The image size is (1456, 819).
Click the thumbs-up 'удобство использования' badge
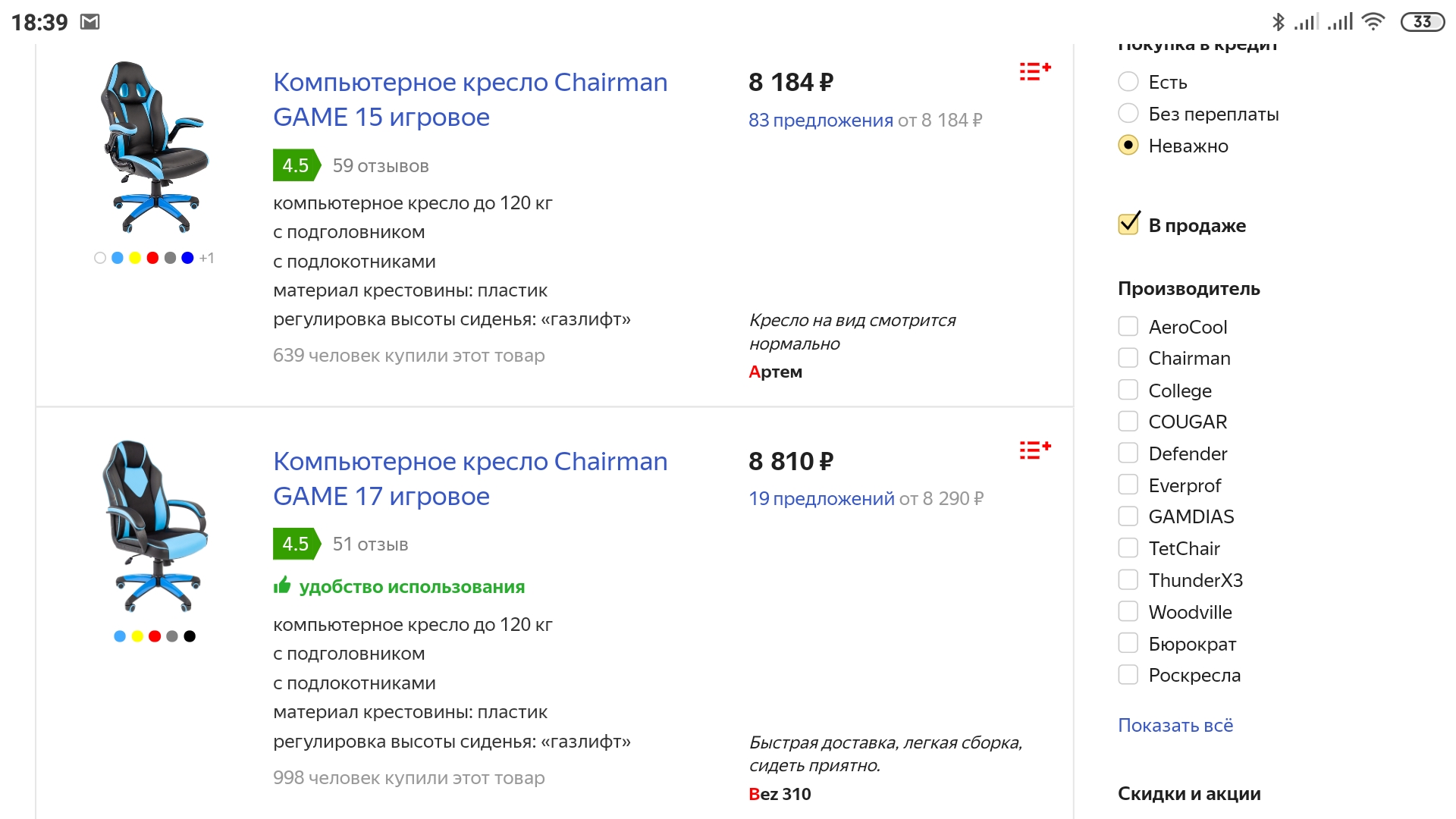[400, 586]
